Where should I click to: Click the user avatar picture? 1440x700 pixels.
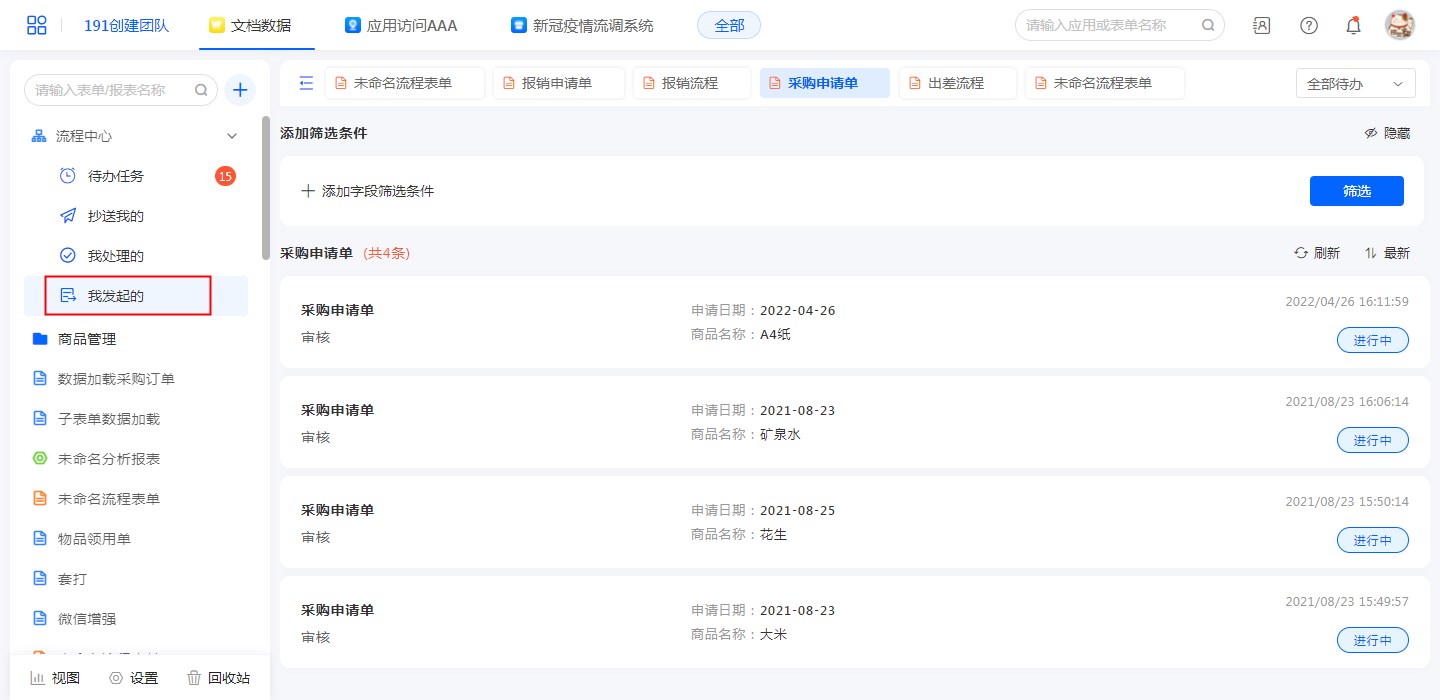(x=1399, y=25)
